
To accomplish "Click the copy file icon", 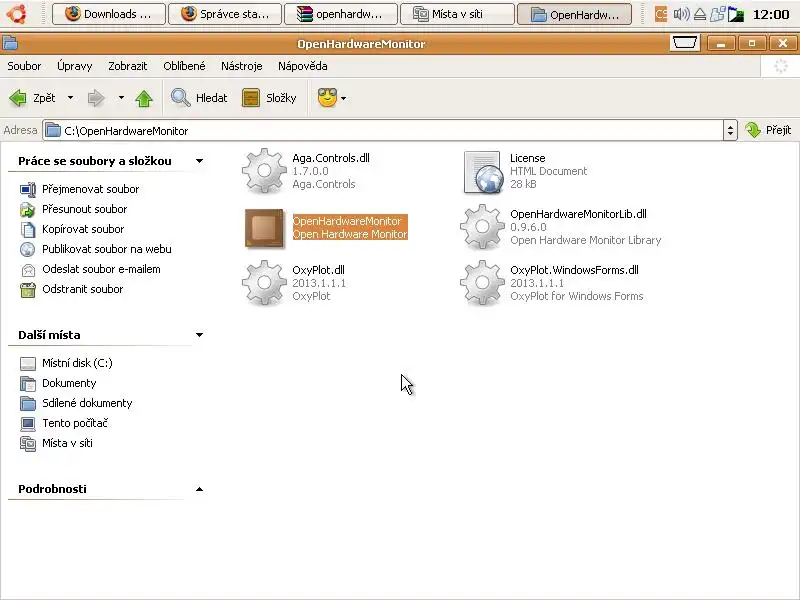I will pos(28,230).
